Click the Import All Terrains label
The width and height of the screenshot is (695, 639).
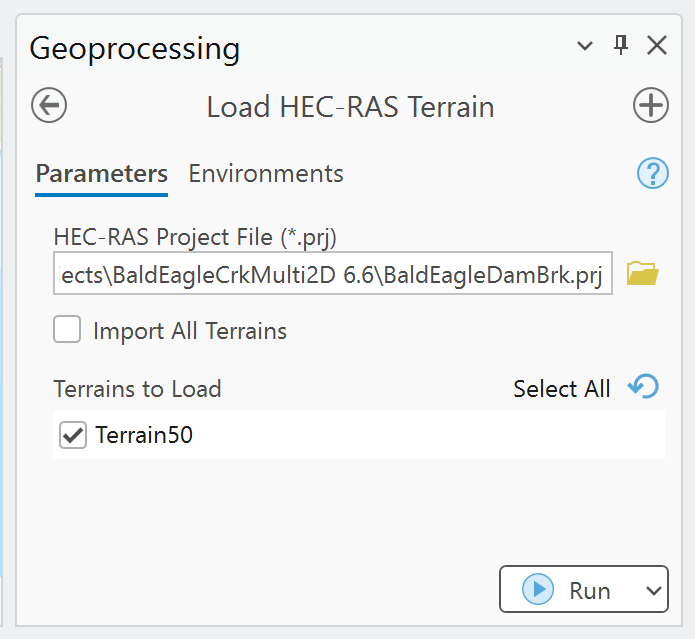click(190, 331)
